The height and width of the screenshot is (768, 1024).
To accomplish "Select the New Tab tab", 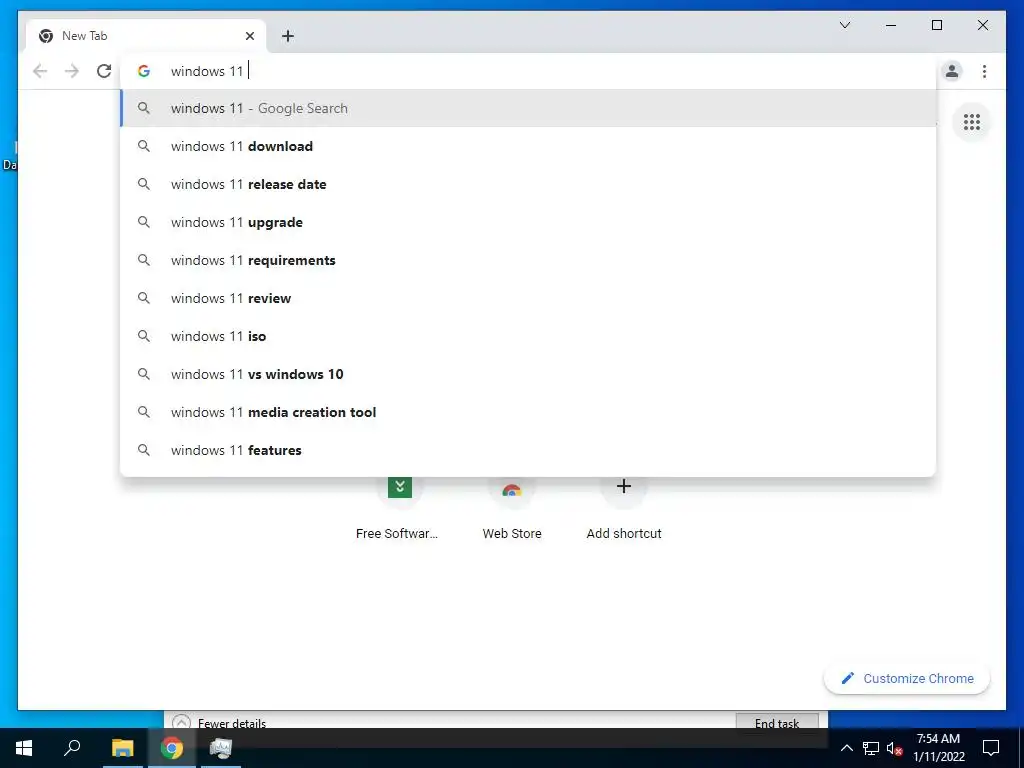I will coord(146,36).
